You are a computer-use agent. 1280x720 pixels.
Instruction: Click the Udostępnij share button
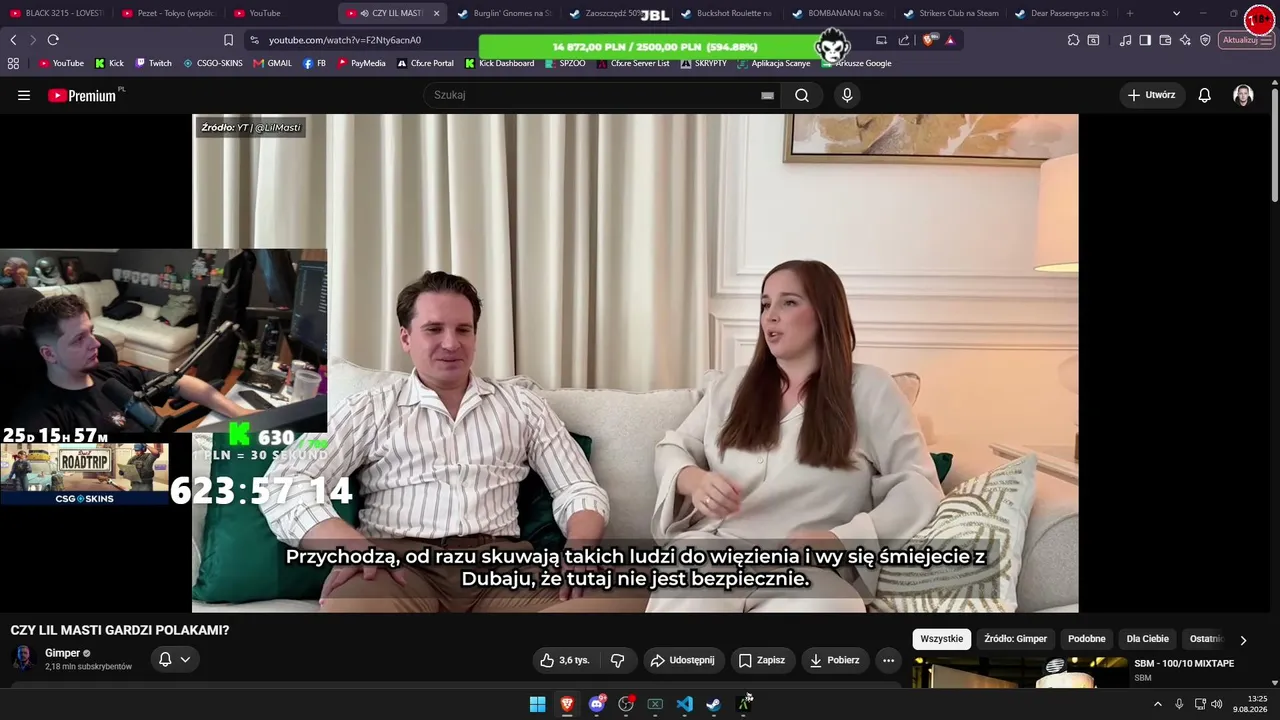(x=682, y=660)
